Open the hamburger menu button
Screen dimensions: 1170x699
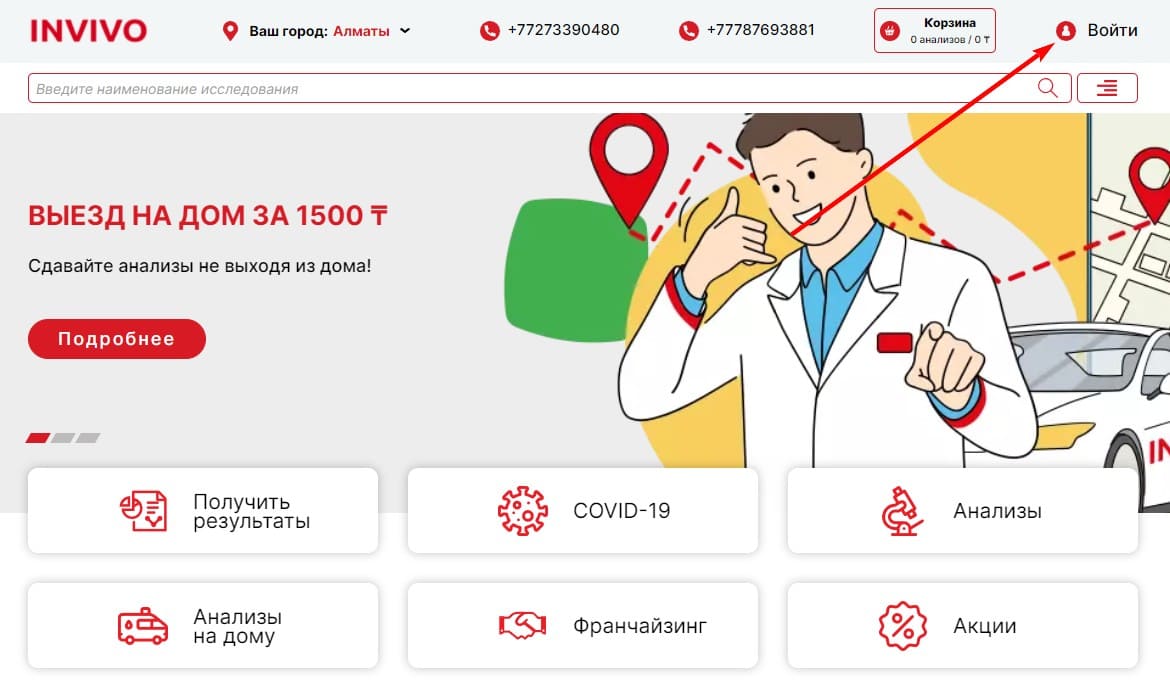(1107, 88)
